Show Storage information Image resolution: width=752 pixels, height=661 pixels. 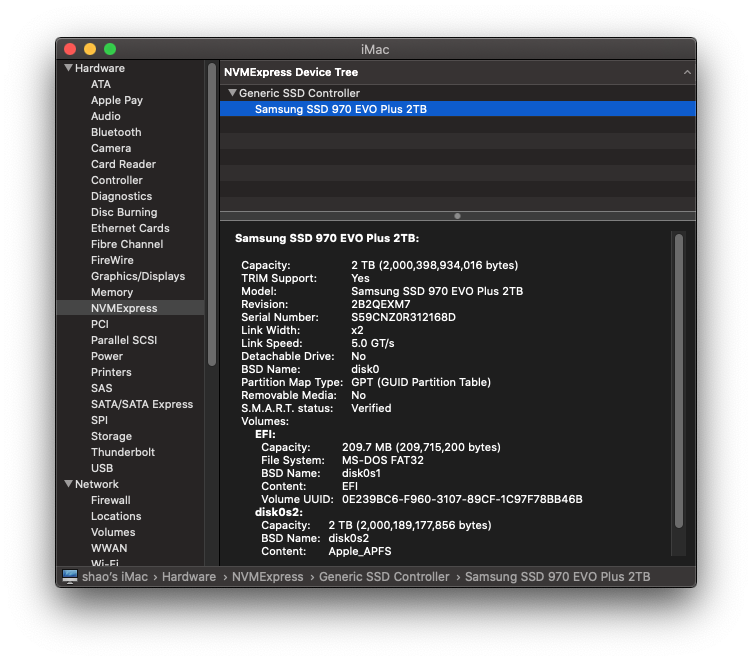coord(111,436)
